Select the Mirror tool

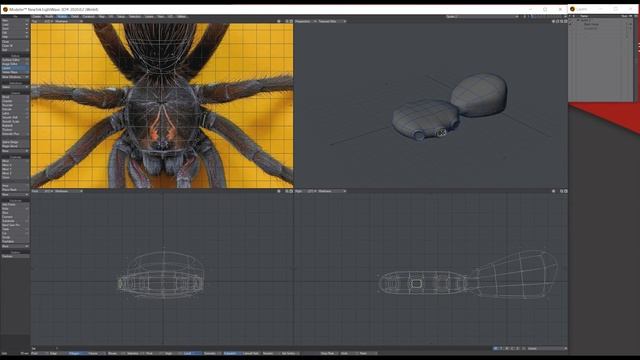pos(15,161)
